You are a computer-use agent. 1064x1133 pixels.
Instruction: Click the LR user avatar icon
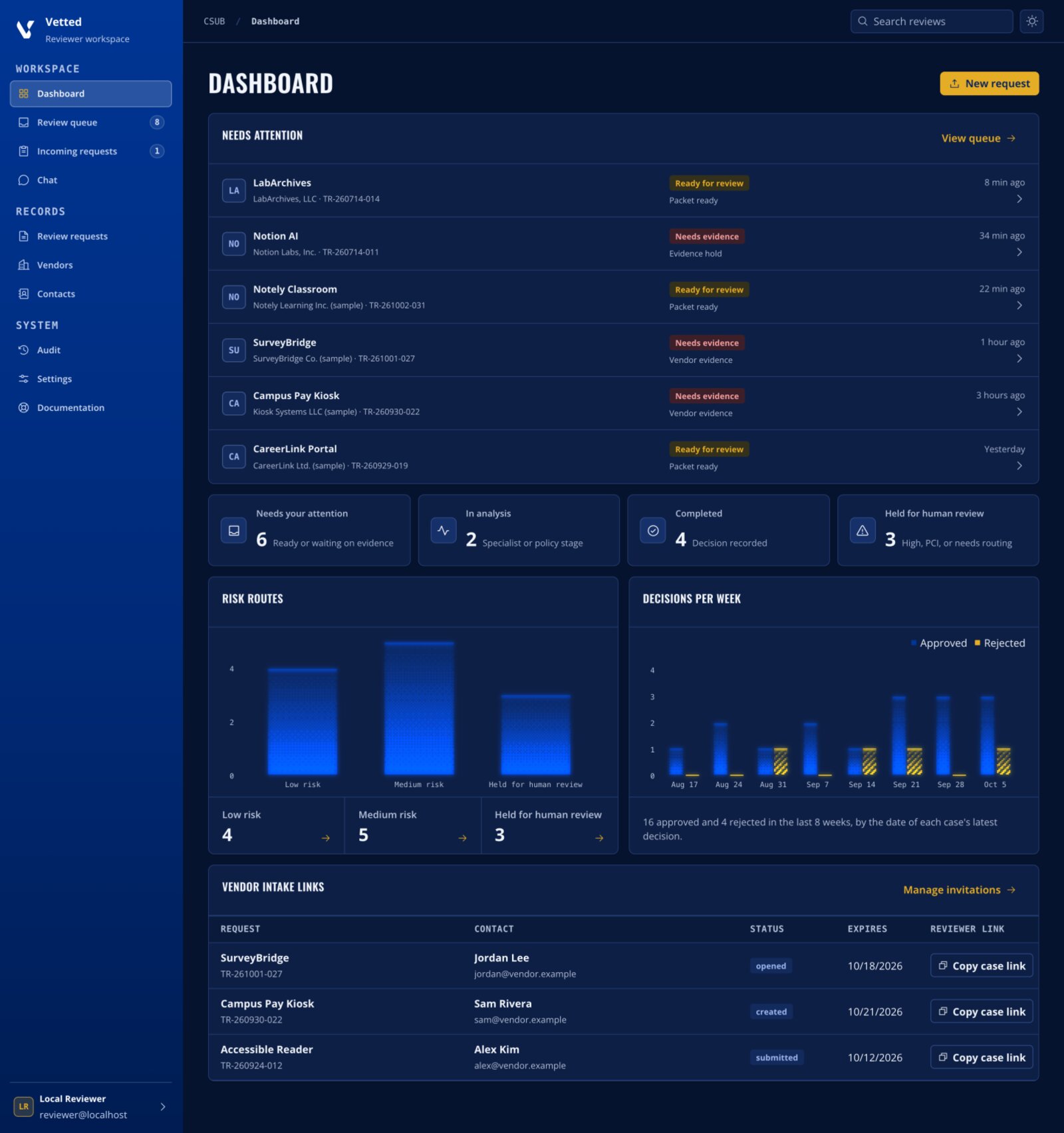pyautogui.click(x=23, y=1106)
